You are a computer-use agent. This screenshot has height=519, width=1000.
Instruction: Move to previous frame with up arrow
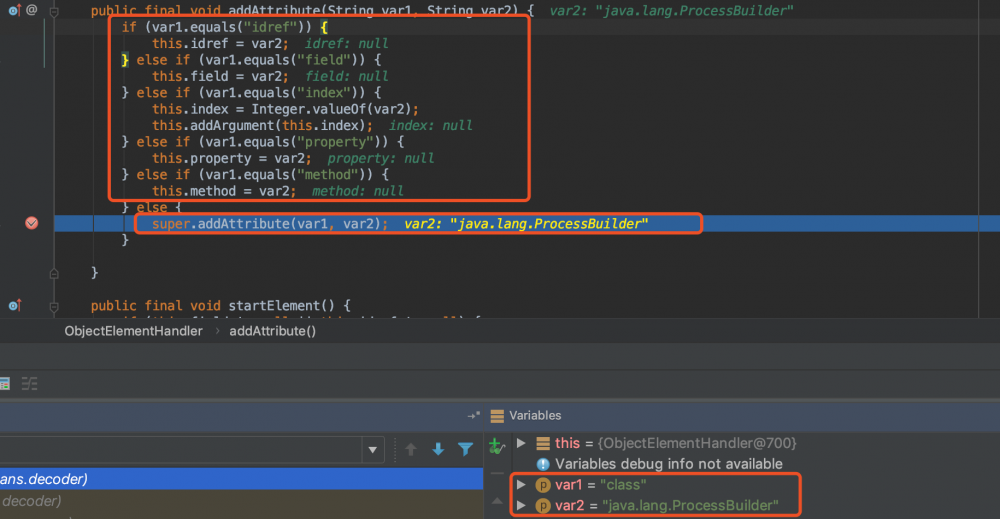[x=411, y=450]
